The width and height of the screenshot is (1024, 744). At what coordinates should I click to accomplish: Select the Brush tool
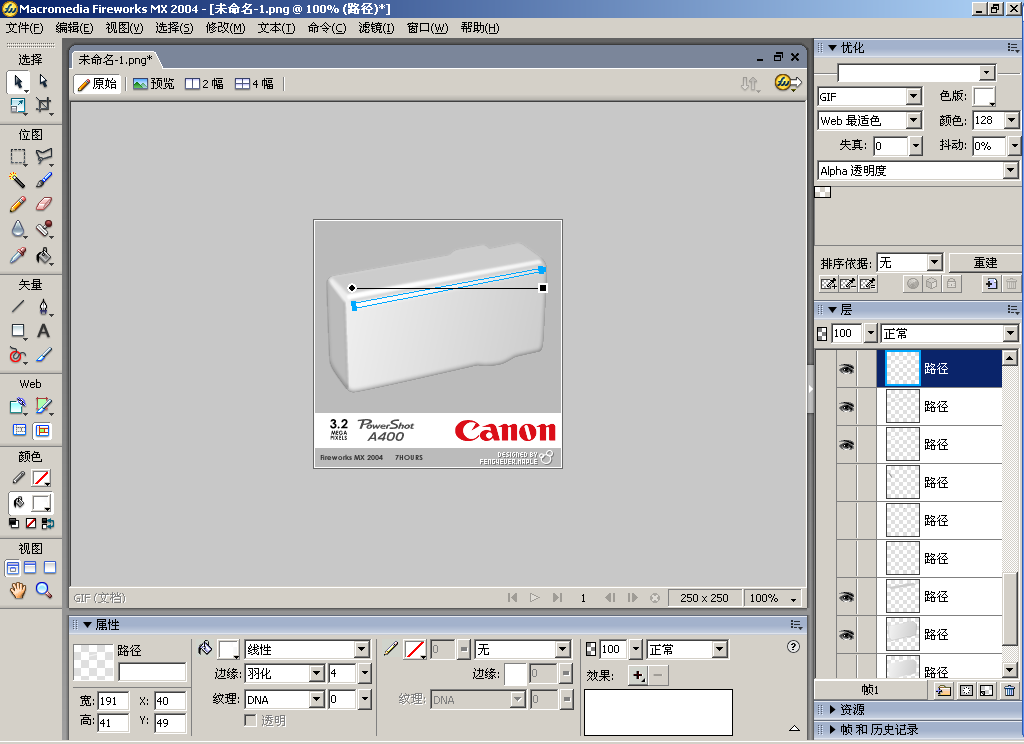point(44,180)
